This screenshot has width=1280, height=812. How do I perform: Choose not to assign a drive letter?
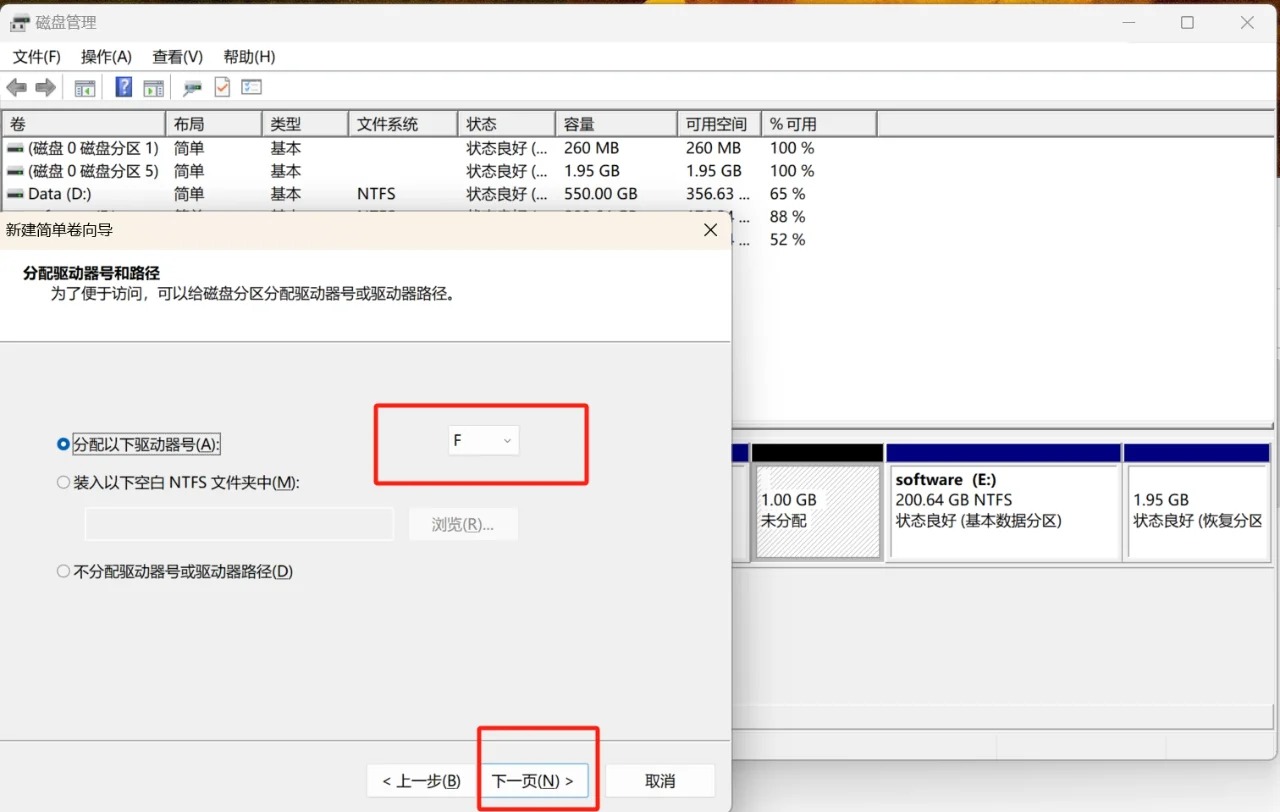coord(64,572)
